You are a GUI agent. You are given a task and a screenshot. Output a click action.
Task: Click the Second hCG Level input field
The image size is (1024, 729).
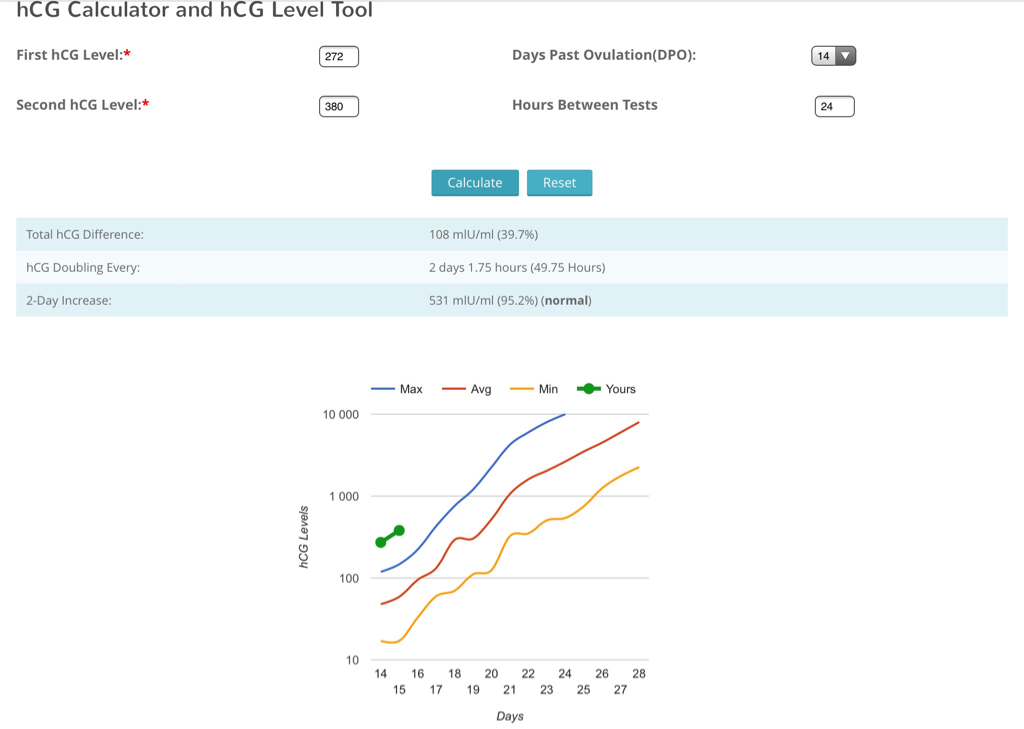338,106
